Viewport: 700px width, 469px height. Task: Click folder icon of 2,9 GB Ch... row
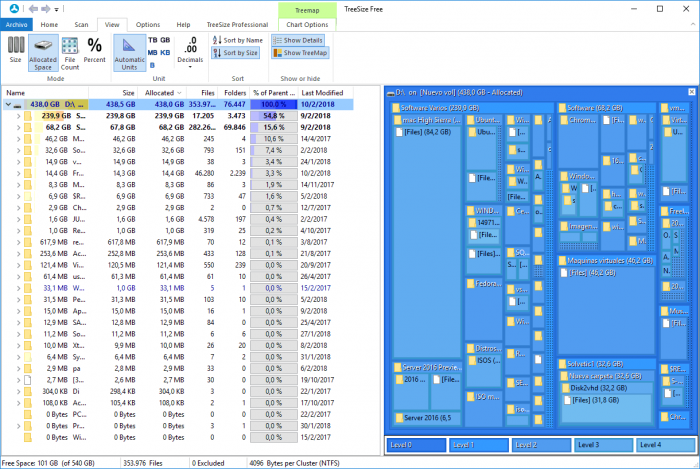pos(28,208)
